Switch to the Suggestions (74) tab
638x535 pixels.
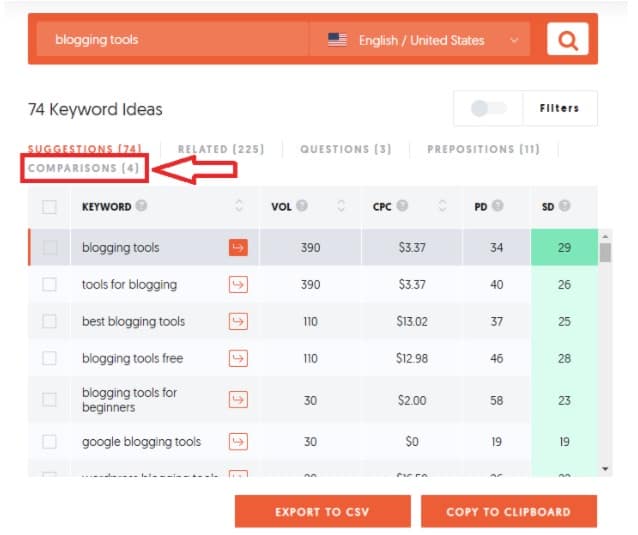point(85,149)
